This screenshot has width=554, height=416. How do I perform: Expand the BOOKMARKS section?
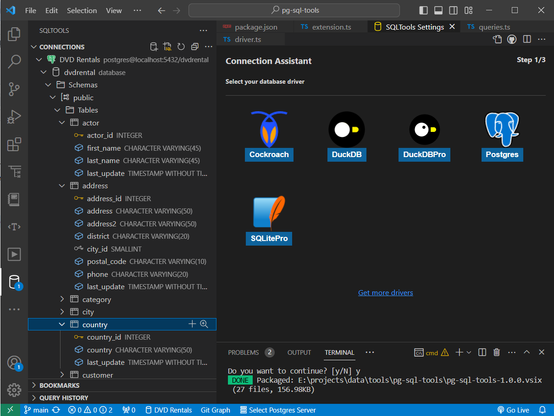click(59, 385)
